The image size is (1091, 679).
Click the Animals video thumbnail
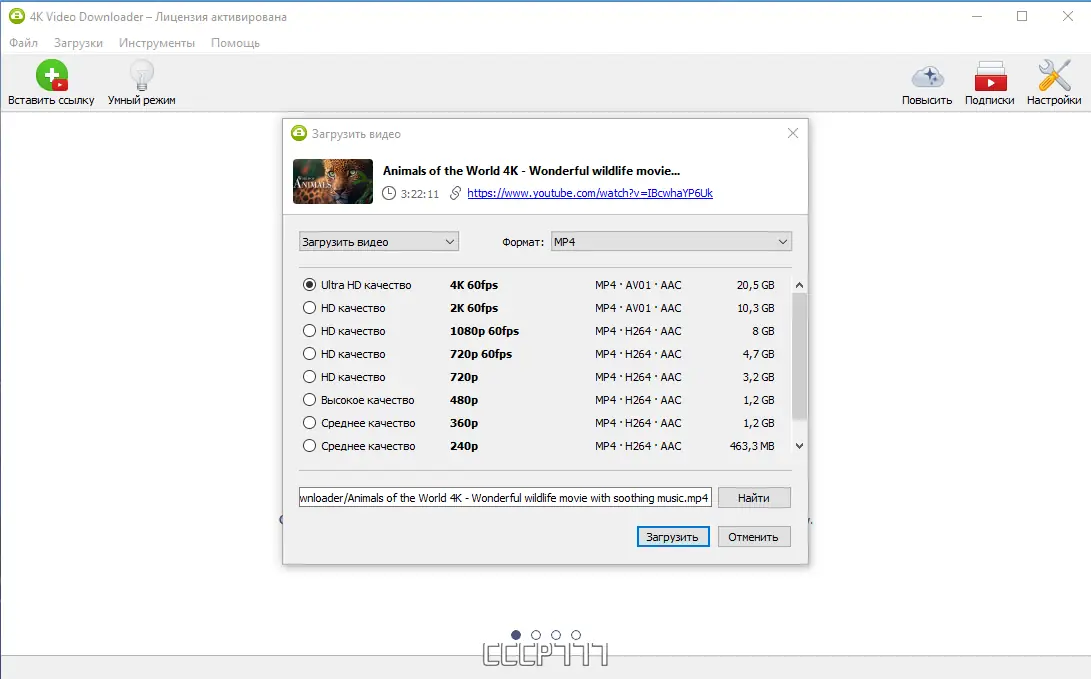[x=333, y=182]
